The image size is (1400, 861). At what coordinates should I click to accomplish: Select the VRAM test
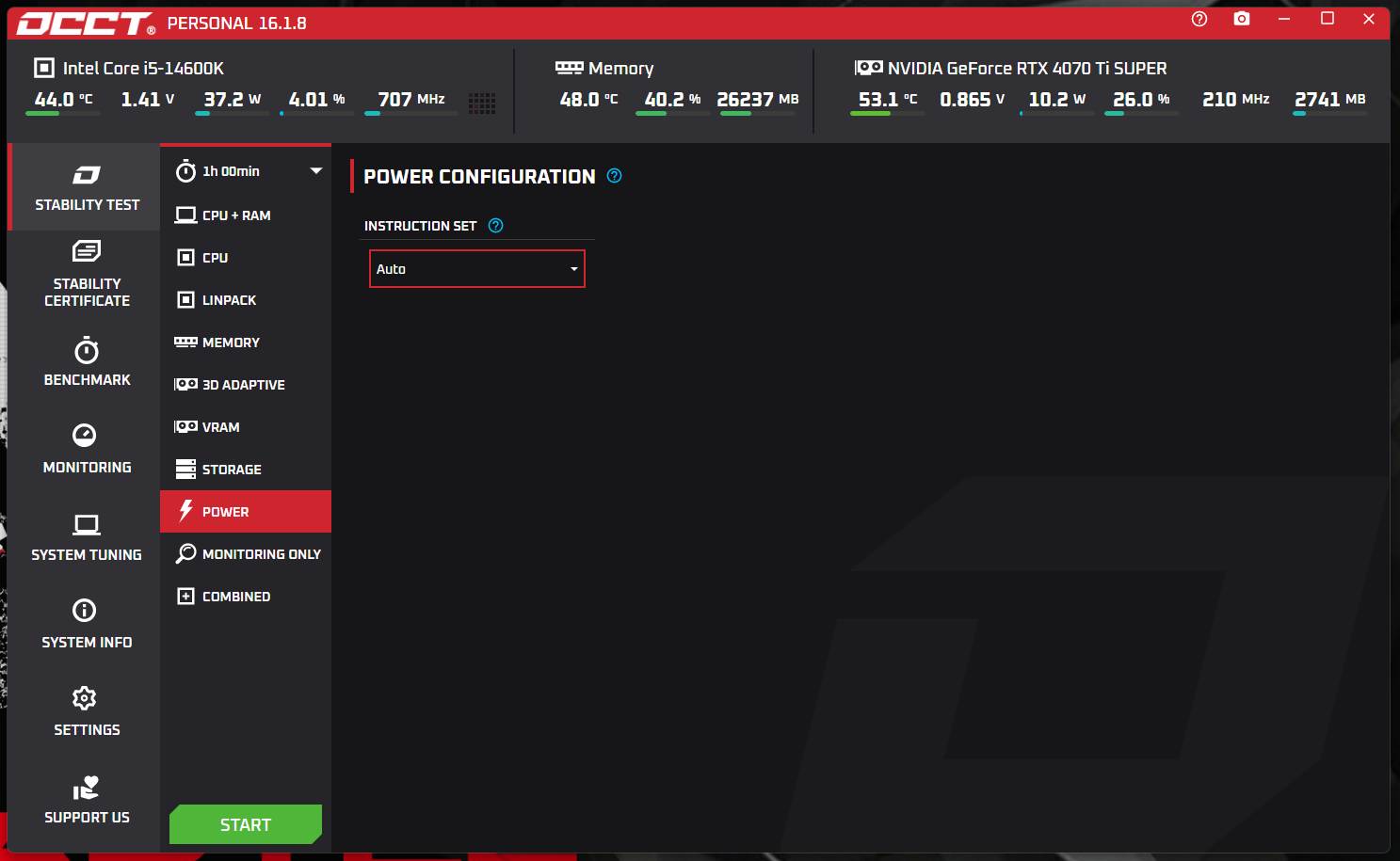click(246, 427)
